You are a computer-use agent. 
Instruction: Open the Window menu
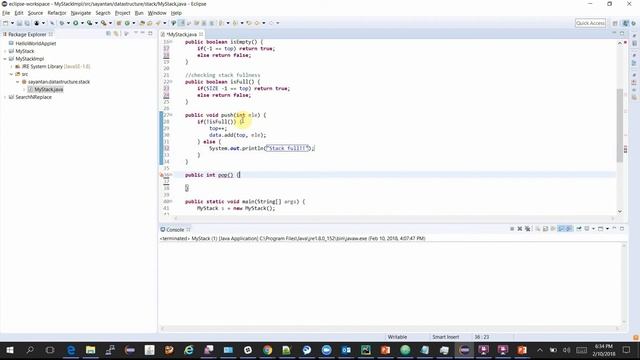pyautogui.click(x=157, y=13)
